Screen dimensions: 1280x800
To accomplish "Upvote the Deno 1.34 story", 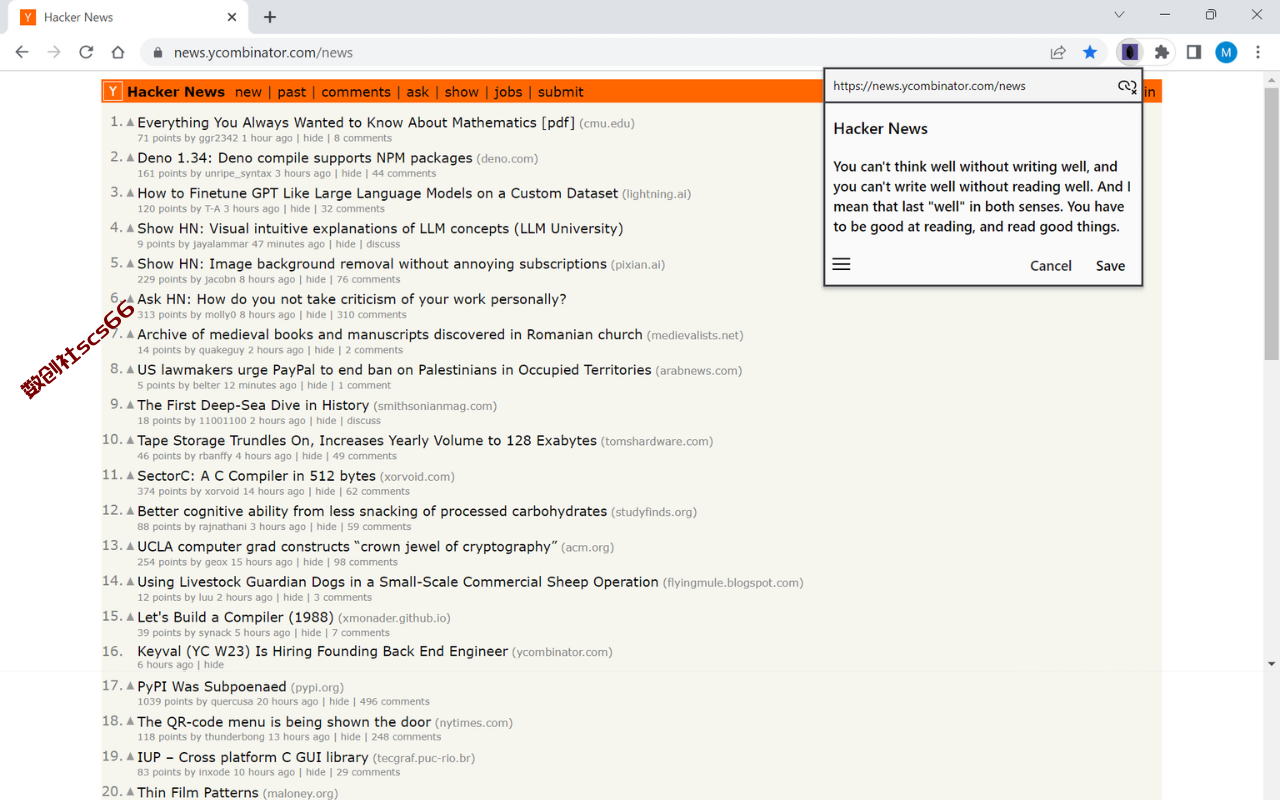I will [130, 158].
